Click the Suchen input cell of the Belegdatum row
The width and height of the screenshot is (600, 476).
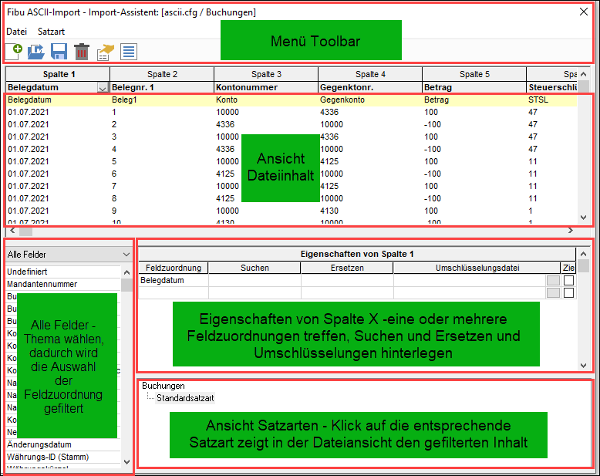coord(254,280)
